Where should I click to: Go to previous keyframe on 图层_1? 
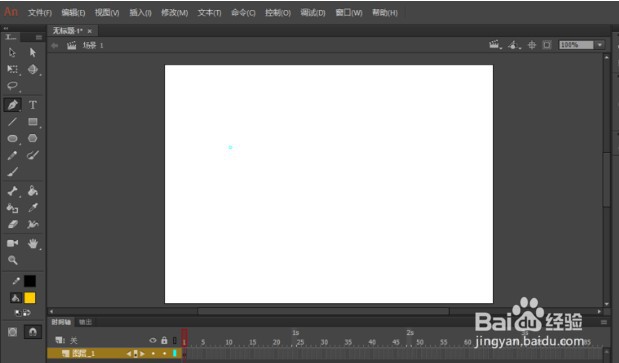[x=129, y=354]
